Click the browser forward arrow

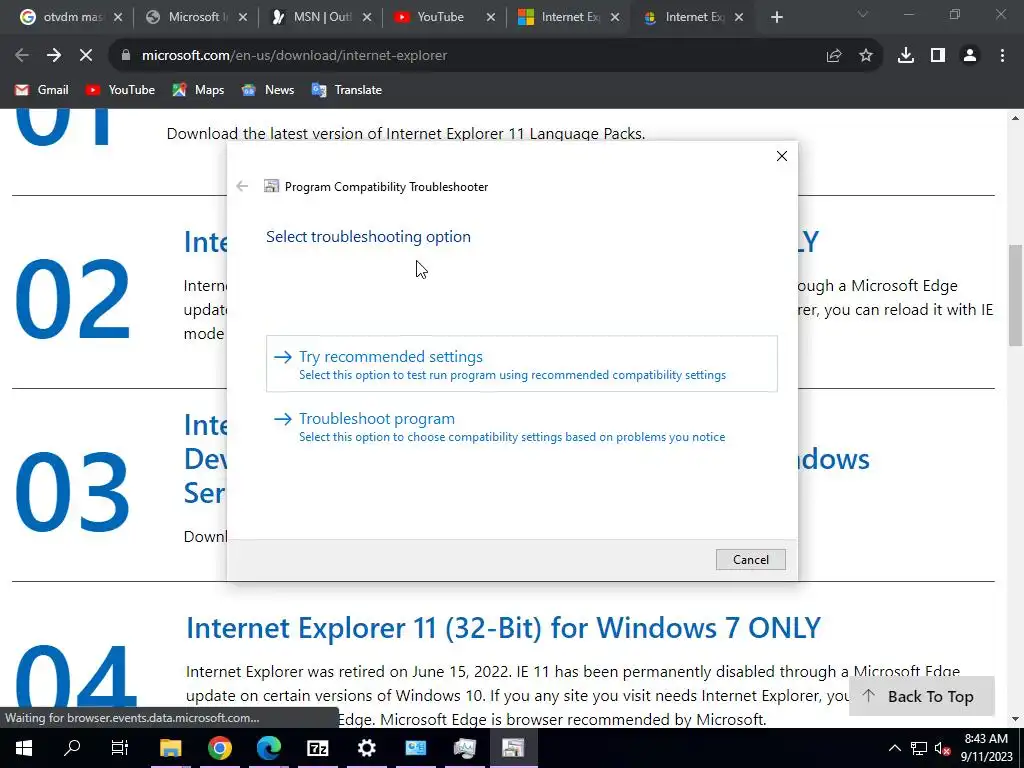(x=54, y=56)
